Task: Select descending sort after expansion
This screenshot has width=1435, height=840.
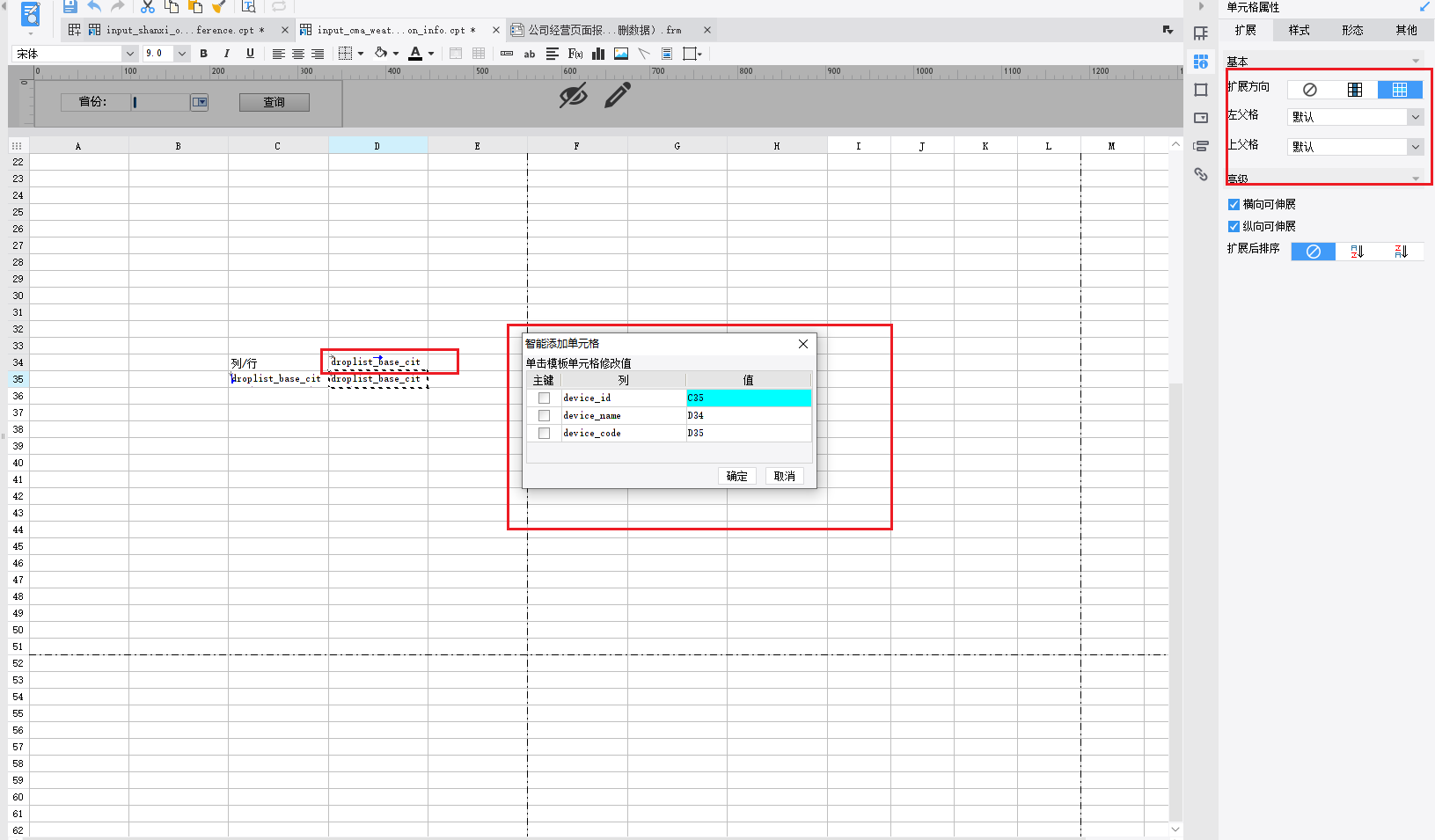Action: [1402, 252]
